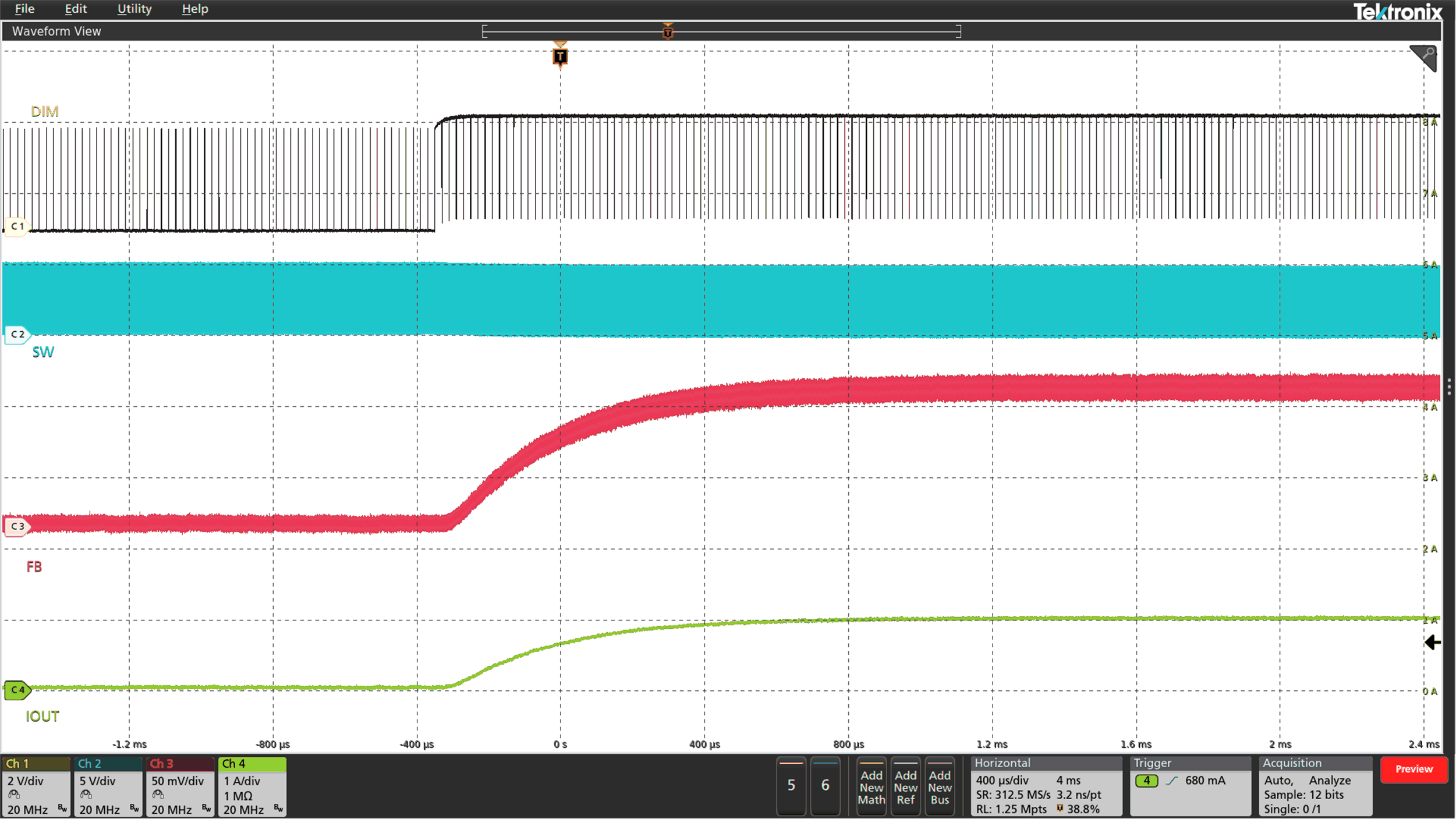Click the trigger level arrow on the right edge
Image resolution: width=1456 pixels, height=819 pixels.
pyautogui.click(x=1432, y=643)
